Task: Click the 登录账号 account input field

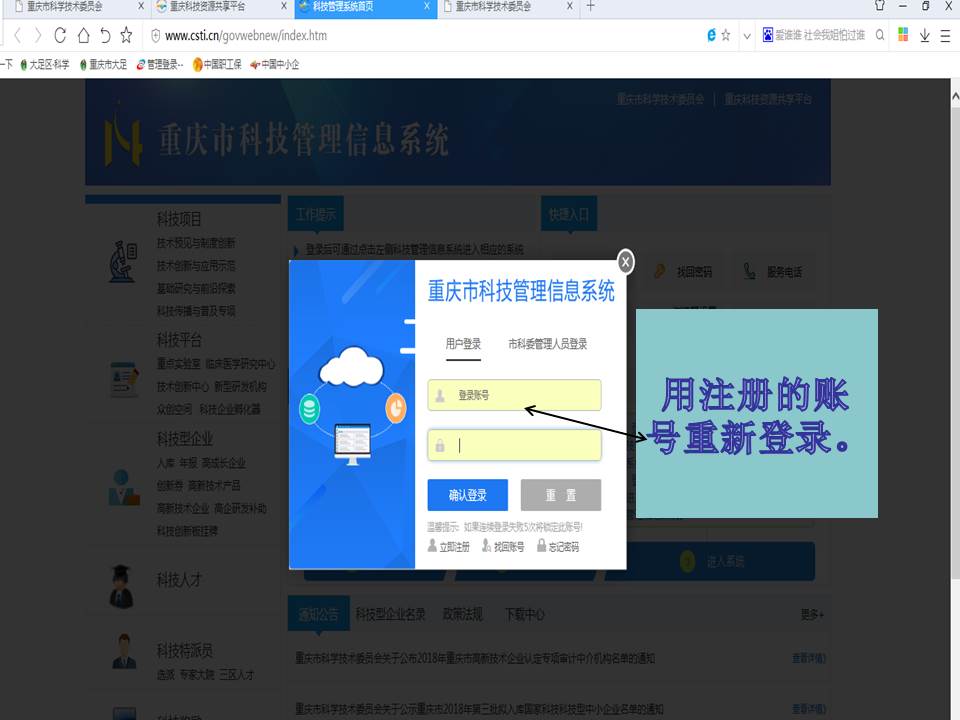Action: 514,395
